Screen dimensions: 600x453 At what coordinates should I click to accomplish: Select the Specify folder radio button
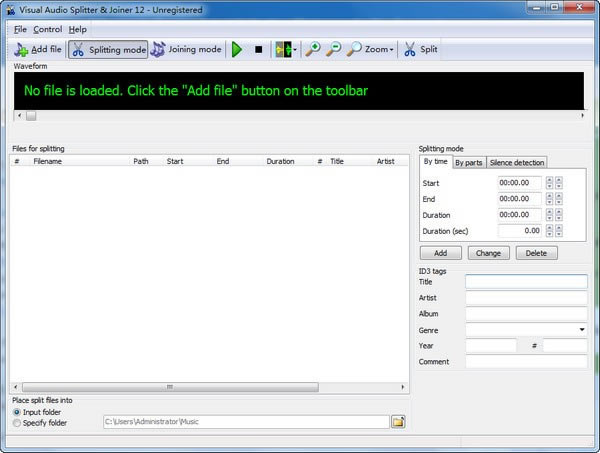(16, 423)
